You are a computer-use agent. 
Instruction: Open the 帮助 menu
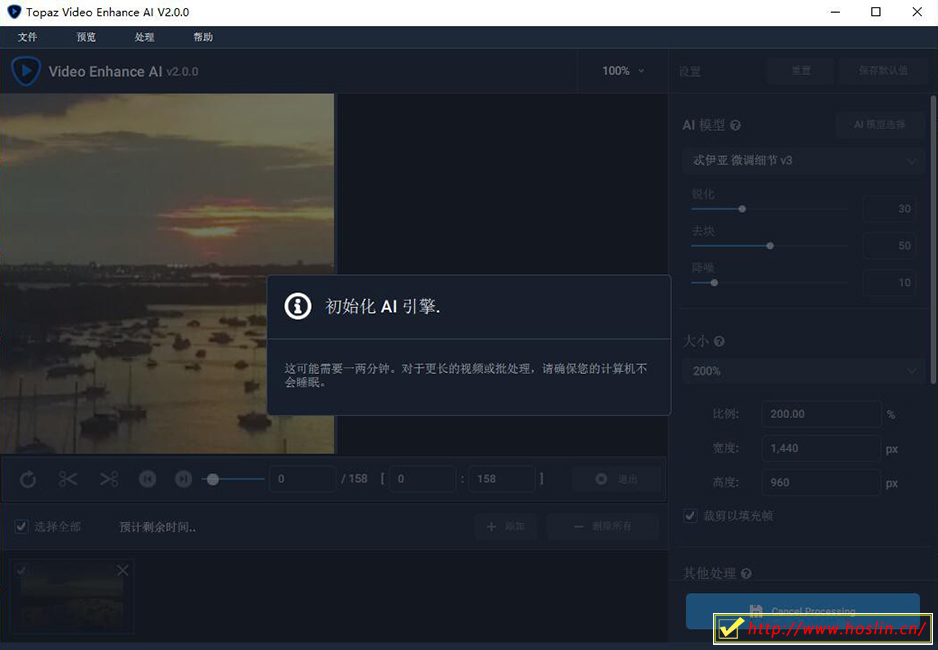click(203, 37)
